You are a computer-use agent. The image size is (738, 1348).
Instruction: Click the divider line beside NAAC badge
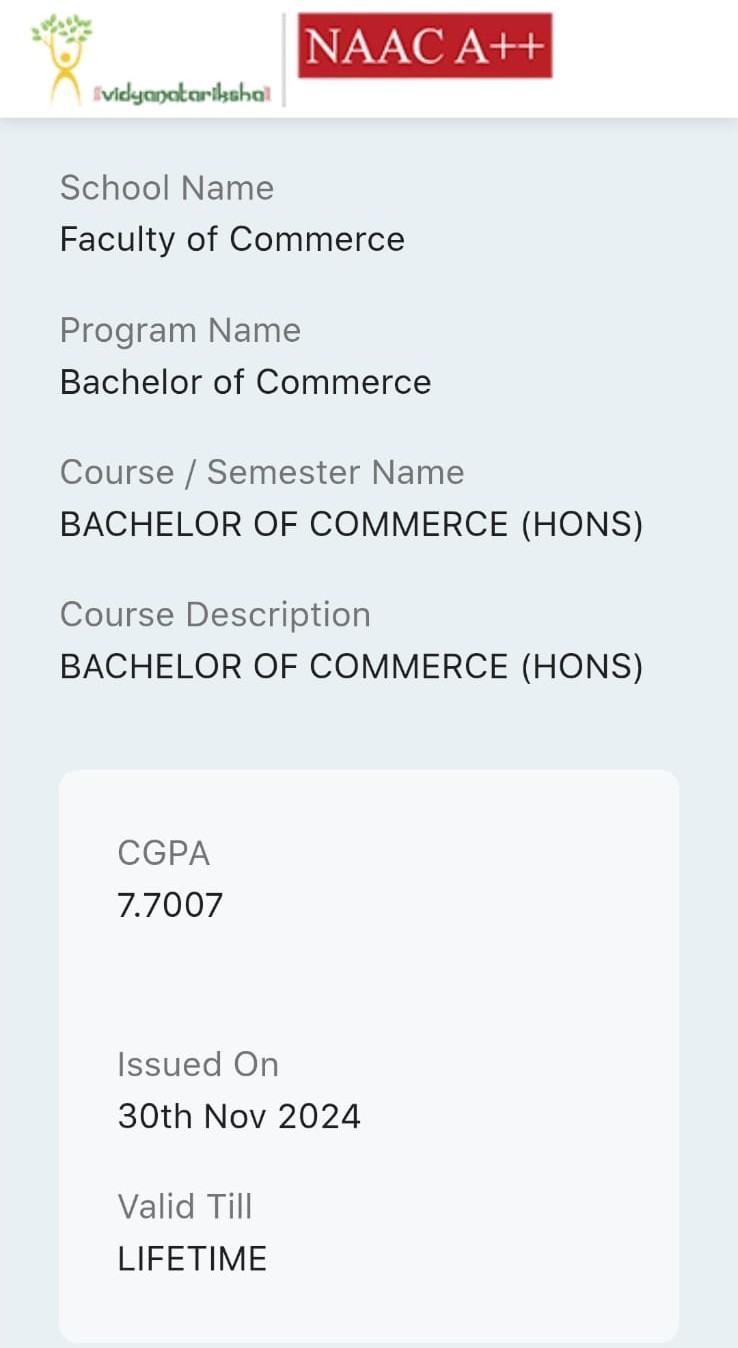point(284,60)
